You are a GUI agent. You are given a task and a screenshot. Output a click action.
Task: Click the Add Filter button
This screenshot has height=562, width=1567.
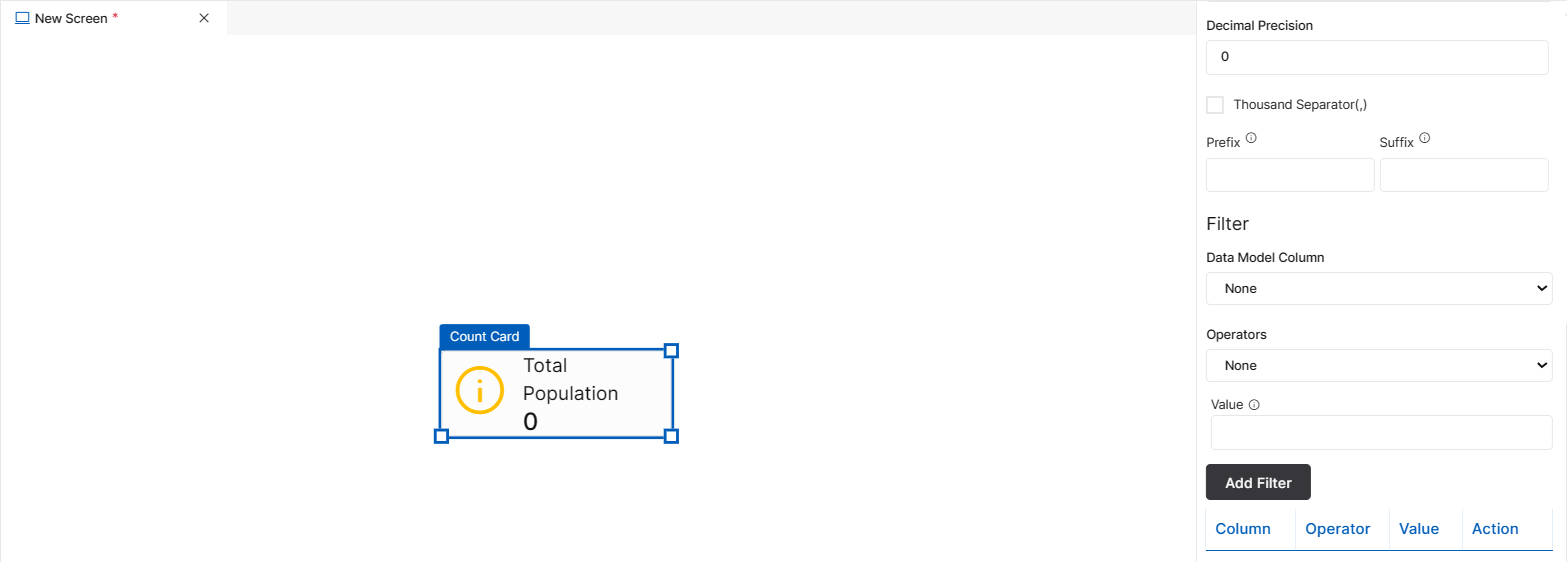coord(1258,482)
